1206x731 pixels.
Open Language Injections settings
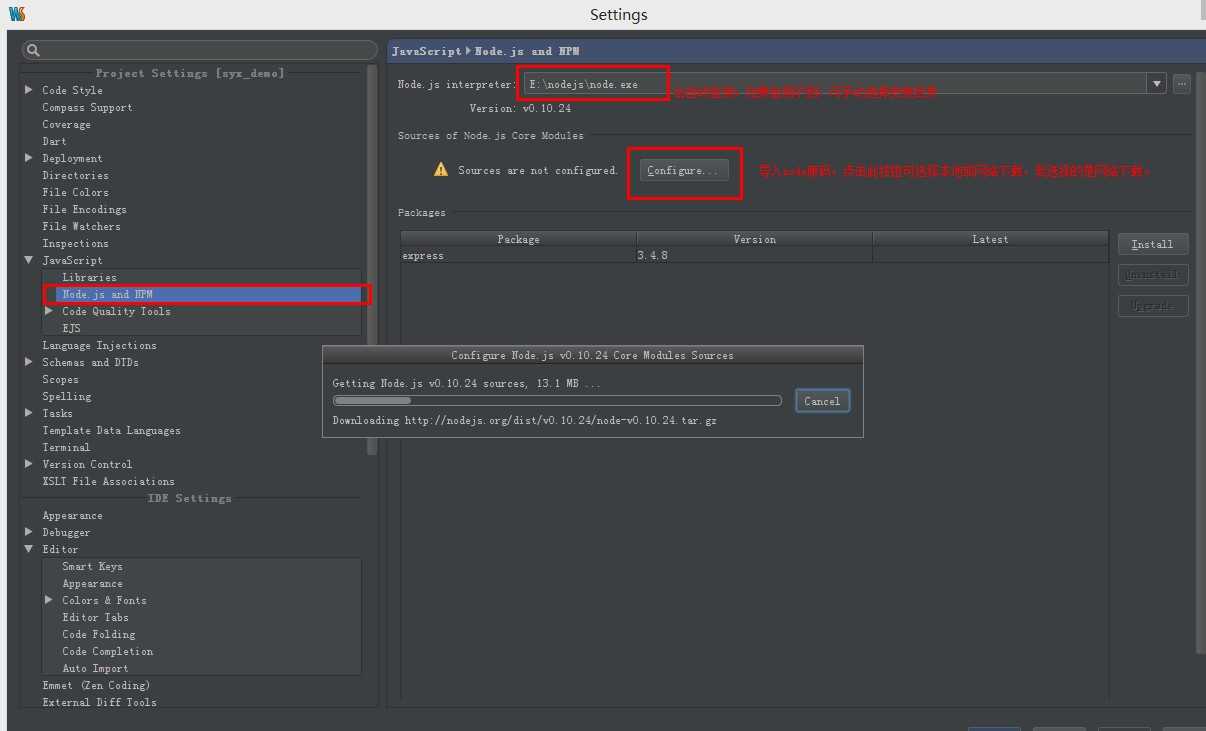pyautogui.click(x=99, y=345)
